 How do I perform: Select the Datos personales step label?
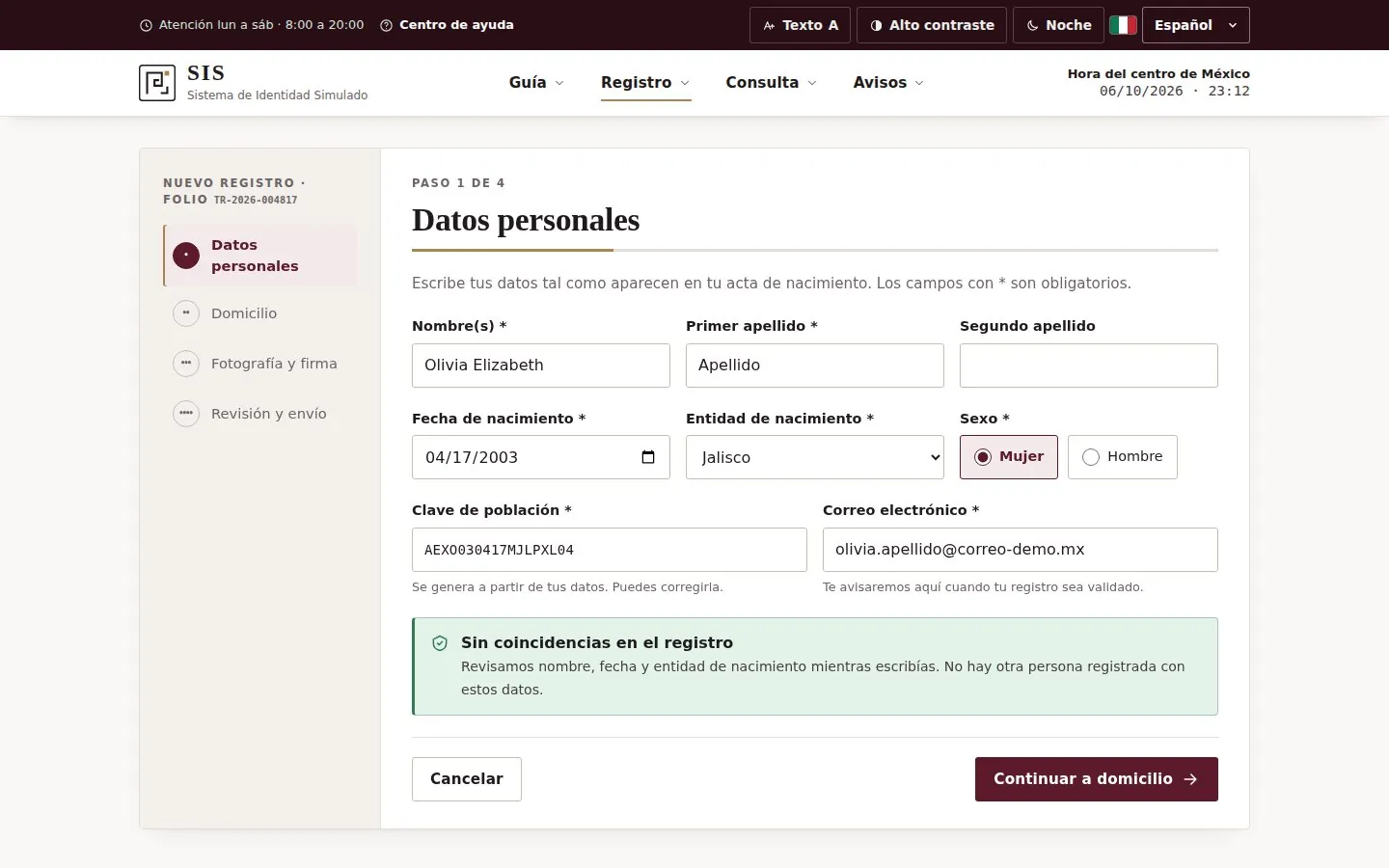point(255,256)
